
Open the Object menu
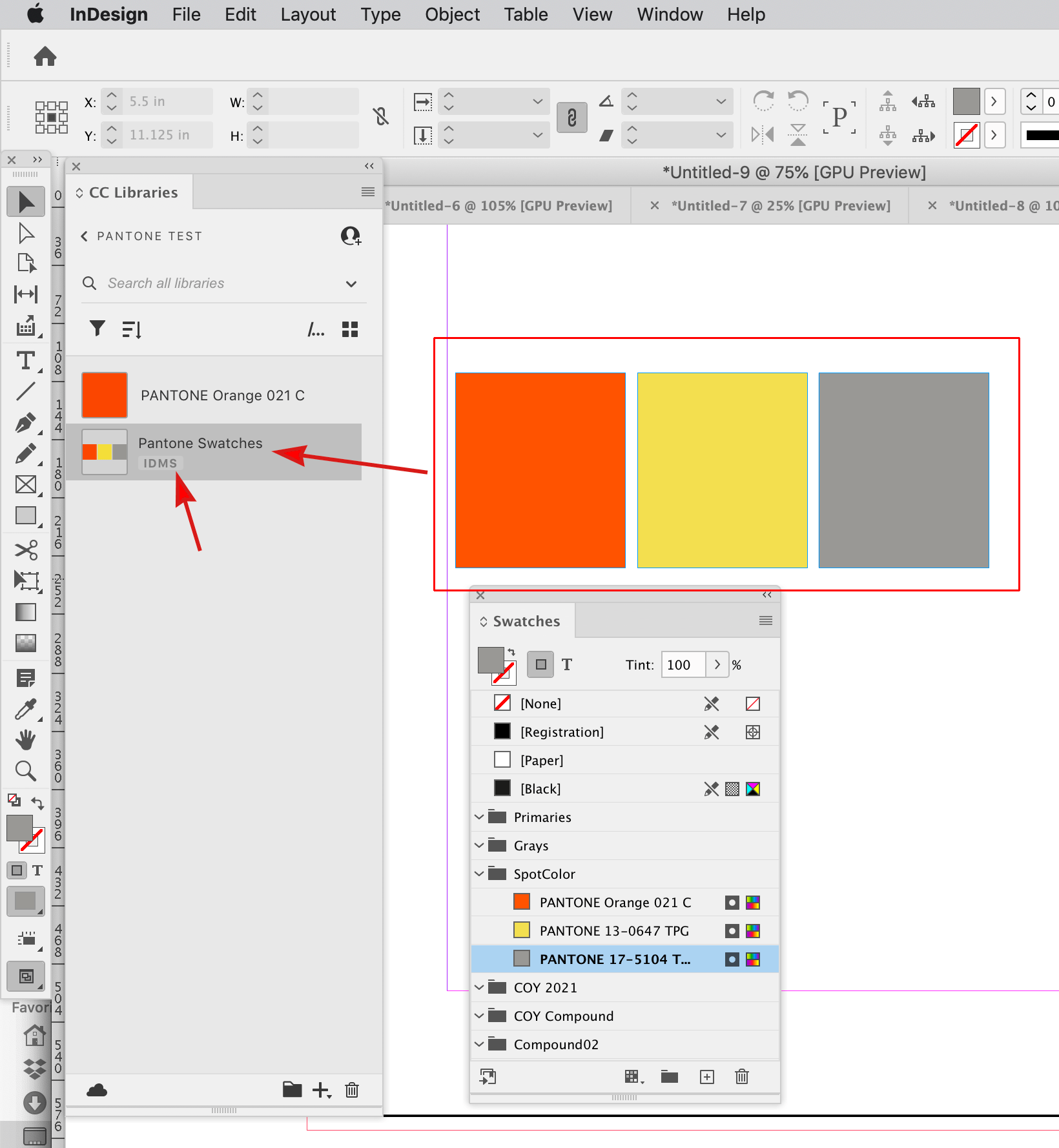pos(452,14)
